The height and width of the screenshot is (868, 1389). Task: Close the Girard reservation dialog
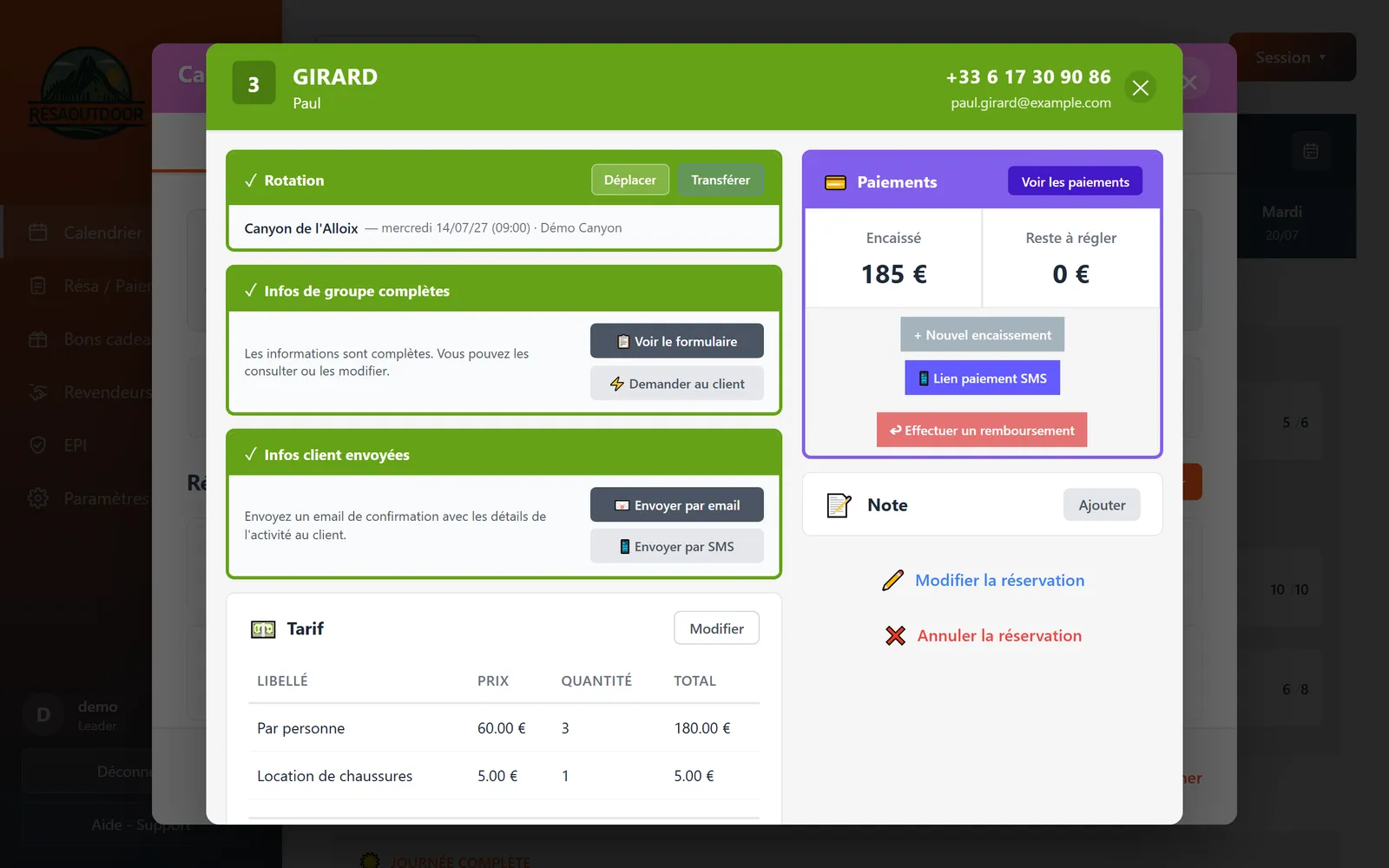pos(1140,88)
